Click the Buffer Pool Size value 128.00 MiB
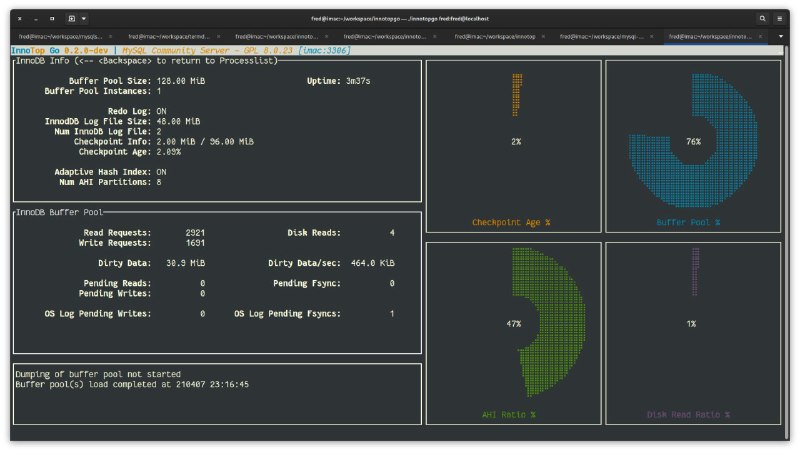The width and height of the screenshot is (800, 452). [x=181, y=81]
